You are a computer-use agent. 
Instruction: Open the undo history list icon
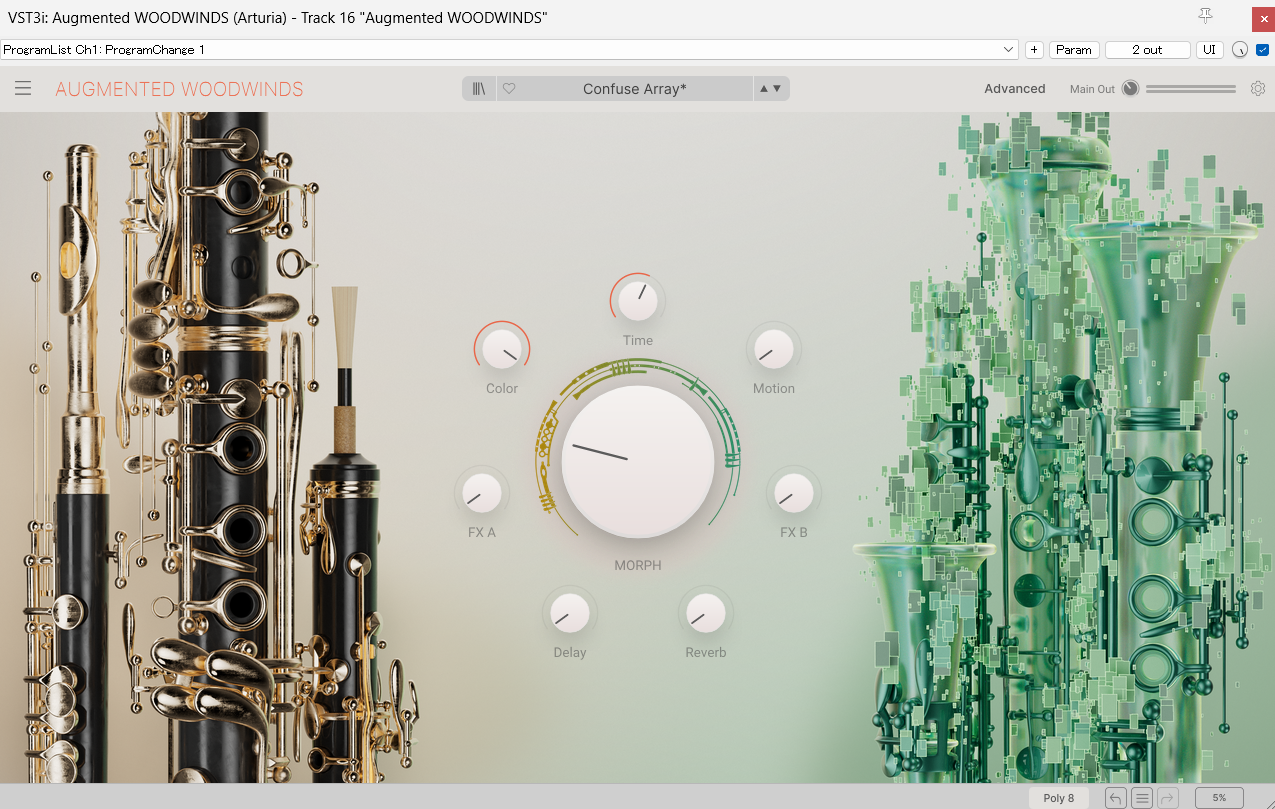pos(1142,798)
